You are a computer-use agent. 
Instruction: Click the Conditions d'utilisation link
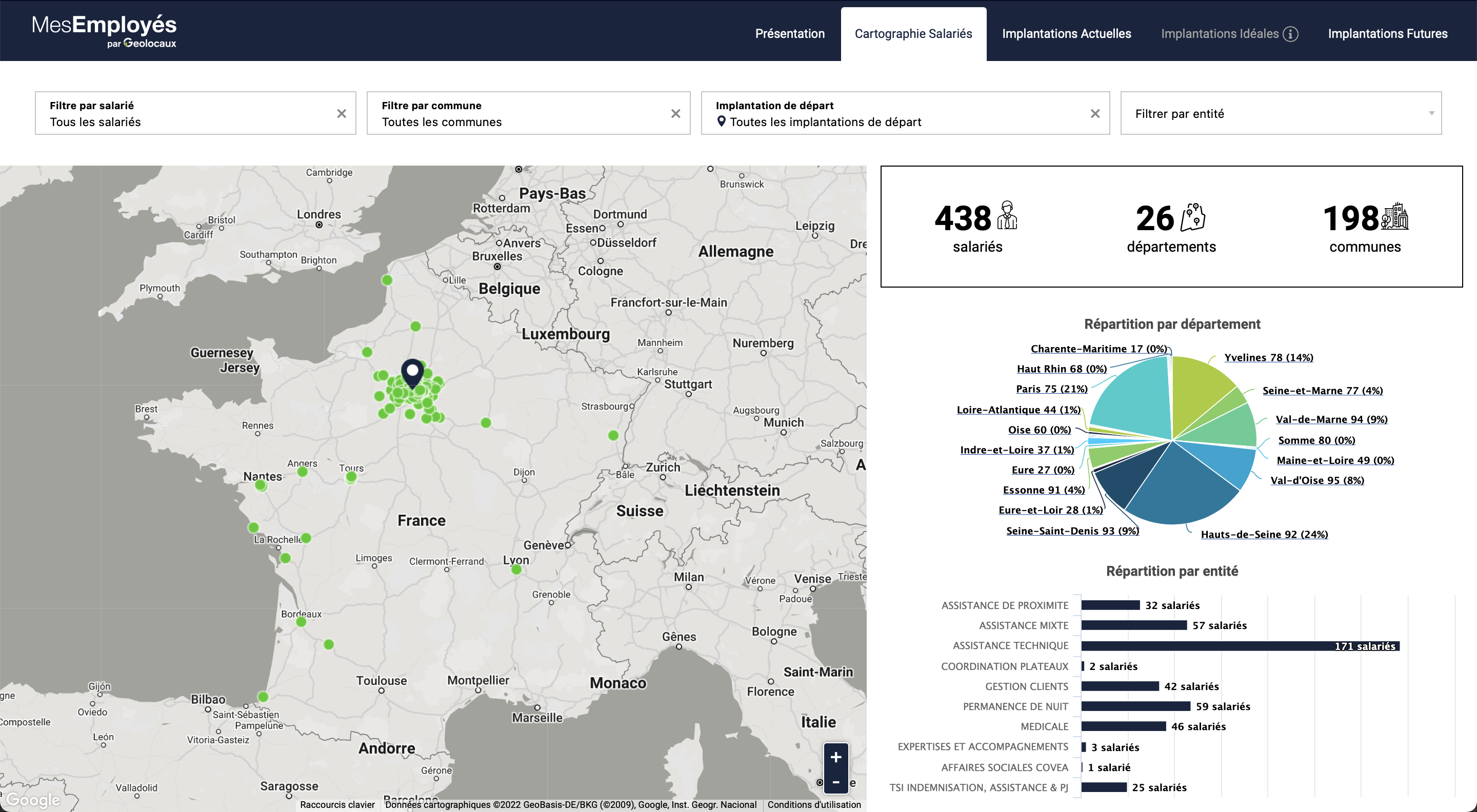point(813,804)
